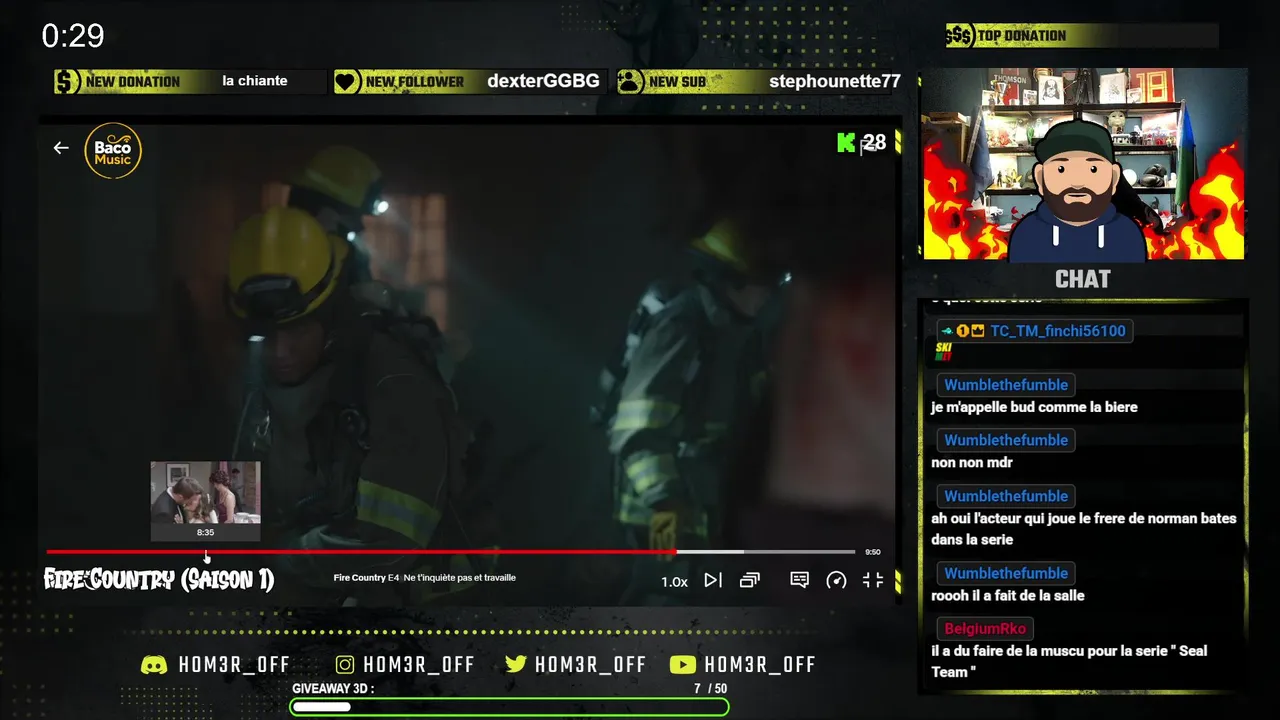Click the donor name "la chiante"
Screen dimensions: 1280x720
click(255, 81)
